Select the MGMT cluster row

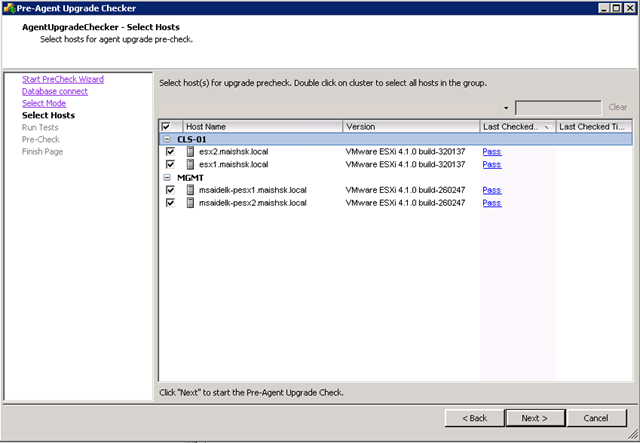coord(396,177)
